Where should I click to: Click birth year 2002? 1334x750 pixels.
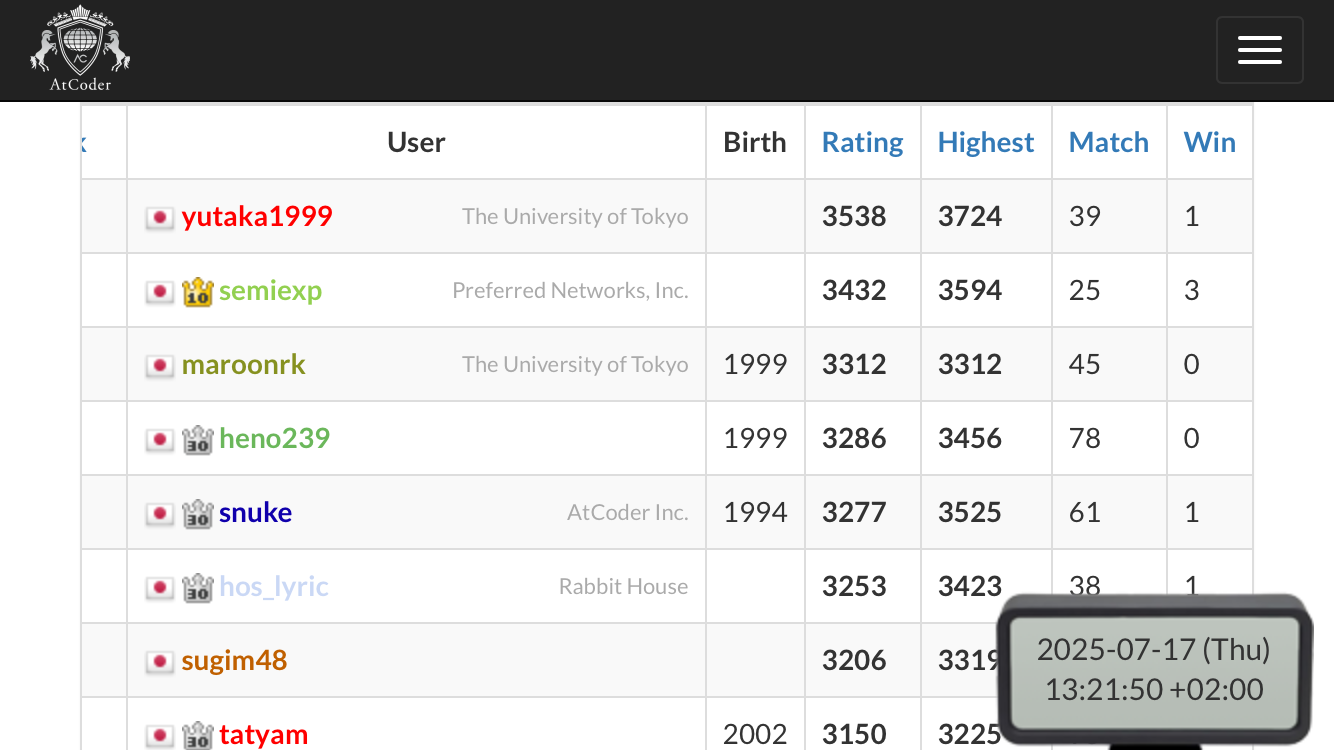pos(755,734)
